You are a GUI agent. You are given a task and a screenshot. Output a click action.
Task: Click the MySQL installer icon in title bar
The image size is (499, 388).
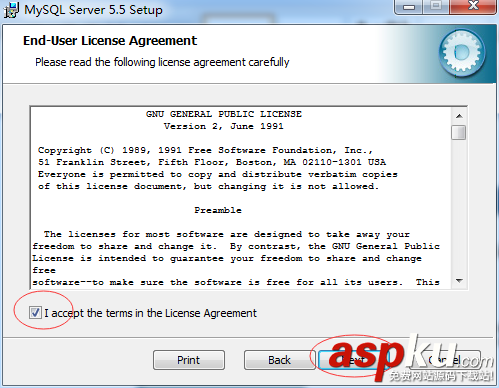(x=11, y=10)
